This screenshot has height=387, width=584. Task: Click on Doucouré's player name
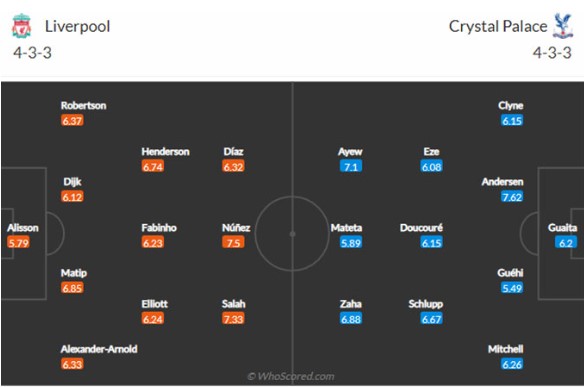click(x=421, y=228)
